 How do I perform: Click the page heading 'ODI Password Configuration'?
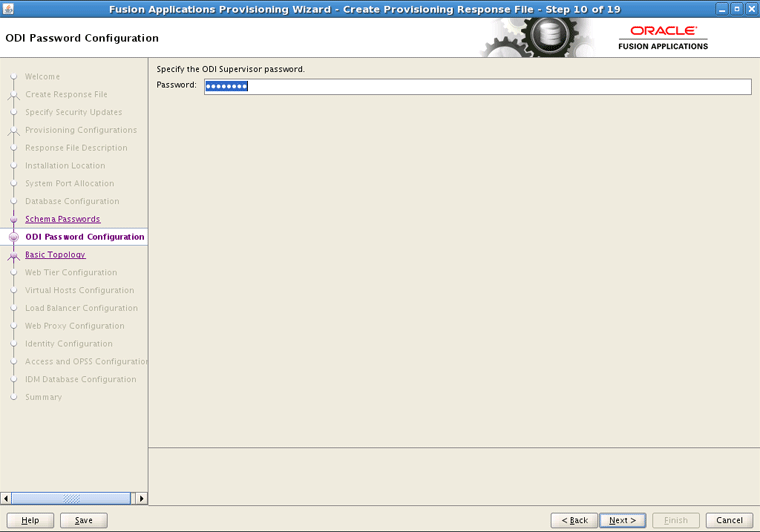[x=82, y=38]
